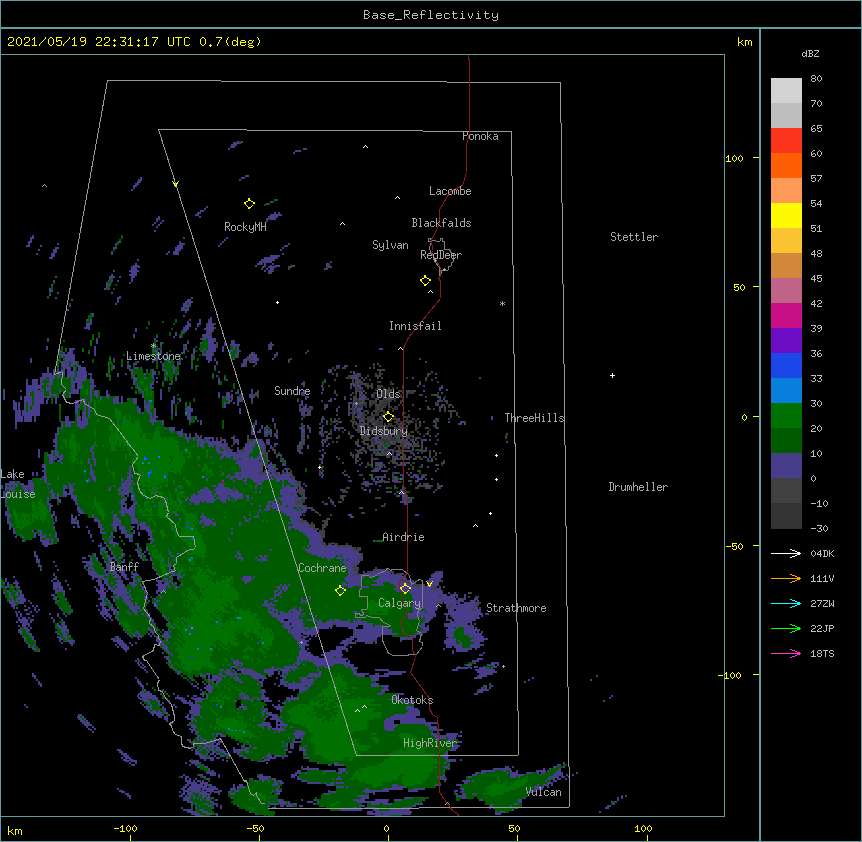
Task: Click the ThreeHills city label
Action: point(534,418)
